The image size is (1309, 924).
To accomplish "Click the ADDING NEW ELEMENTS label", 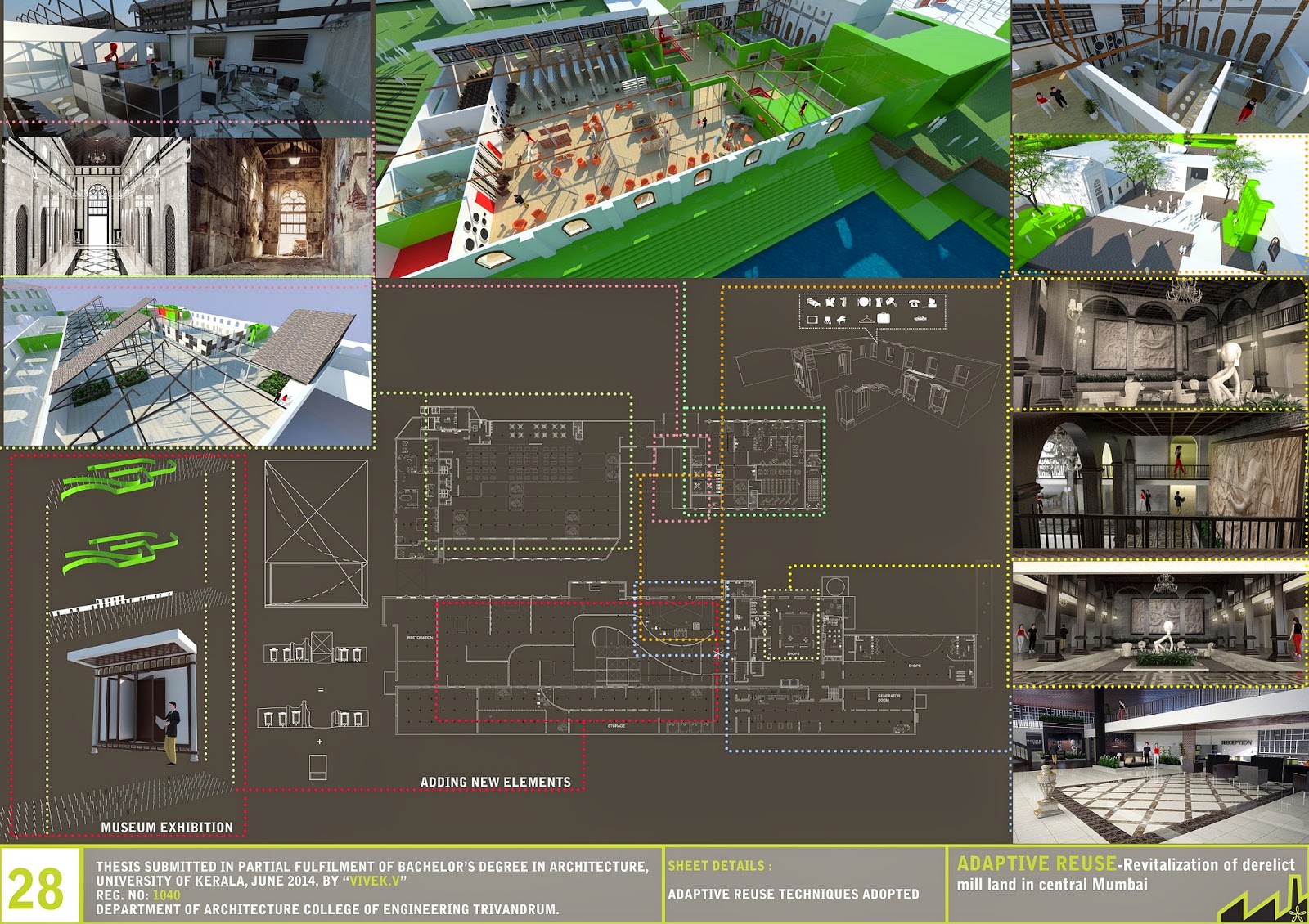I will pyautogui.click(x=496, y=783).
